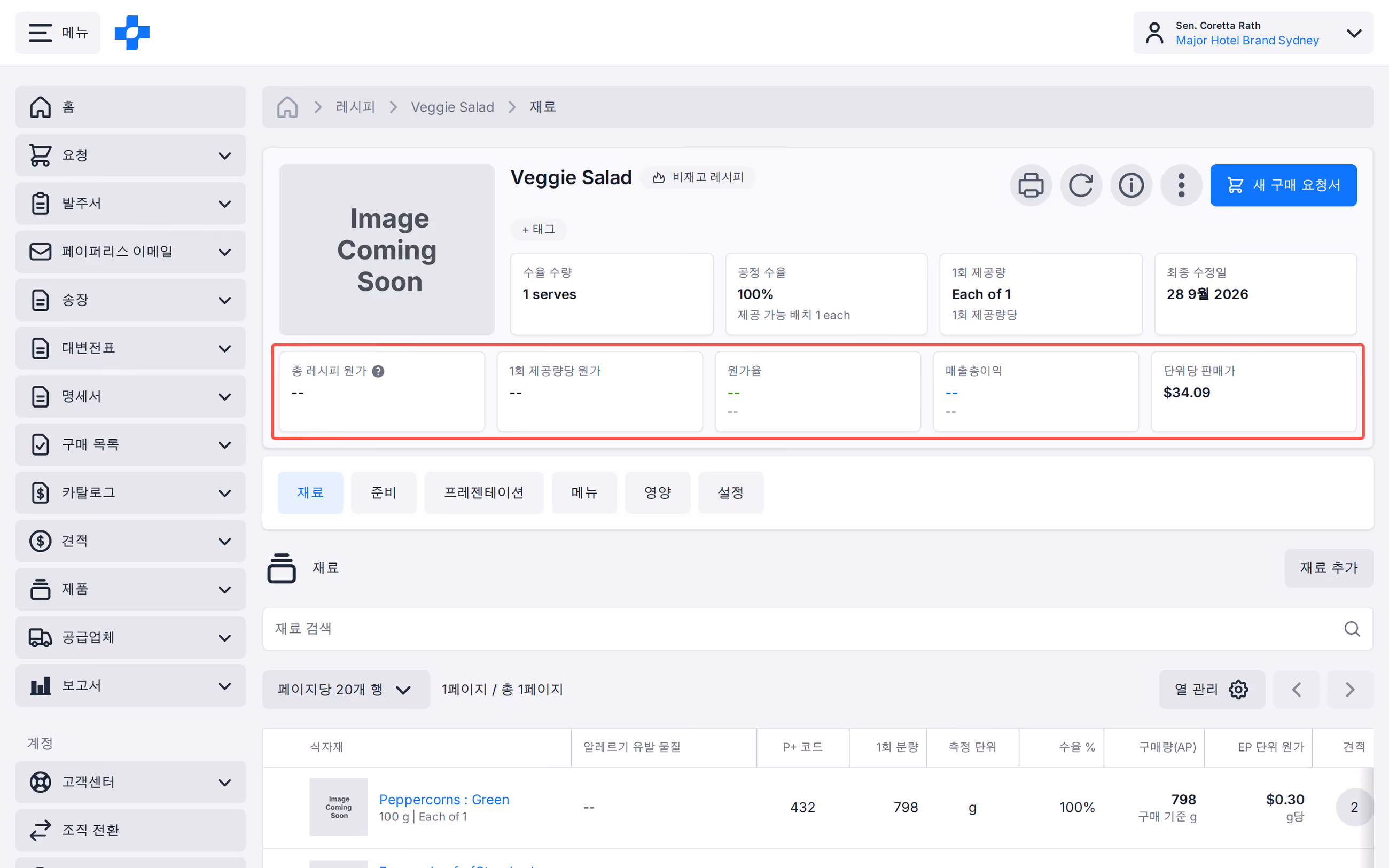Open the 공급업체 sidebar menu

coord(130,637)
